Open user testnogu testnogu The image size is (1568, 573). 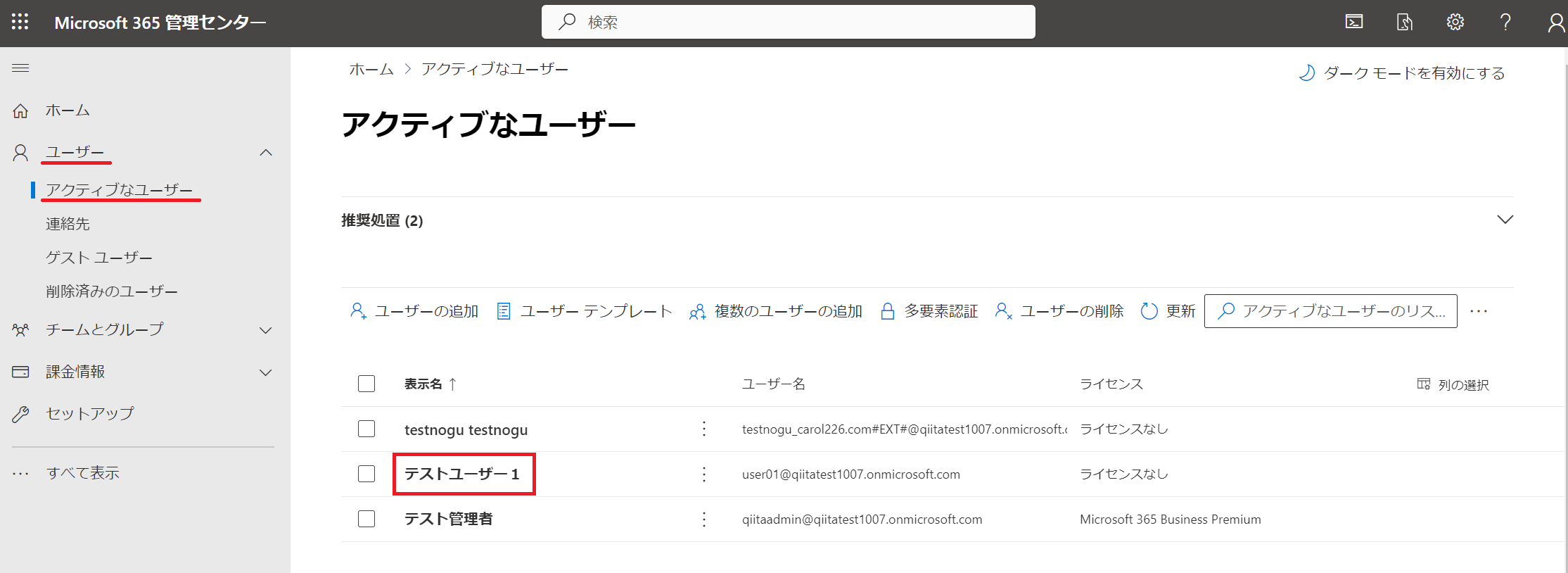[x=466, y=429]
